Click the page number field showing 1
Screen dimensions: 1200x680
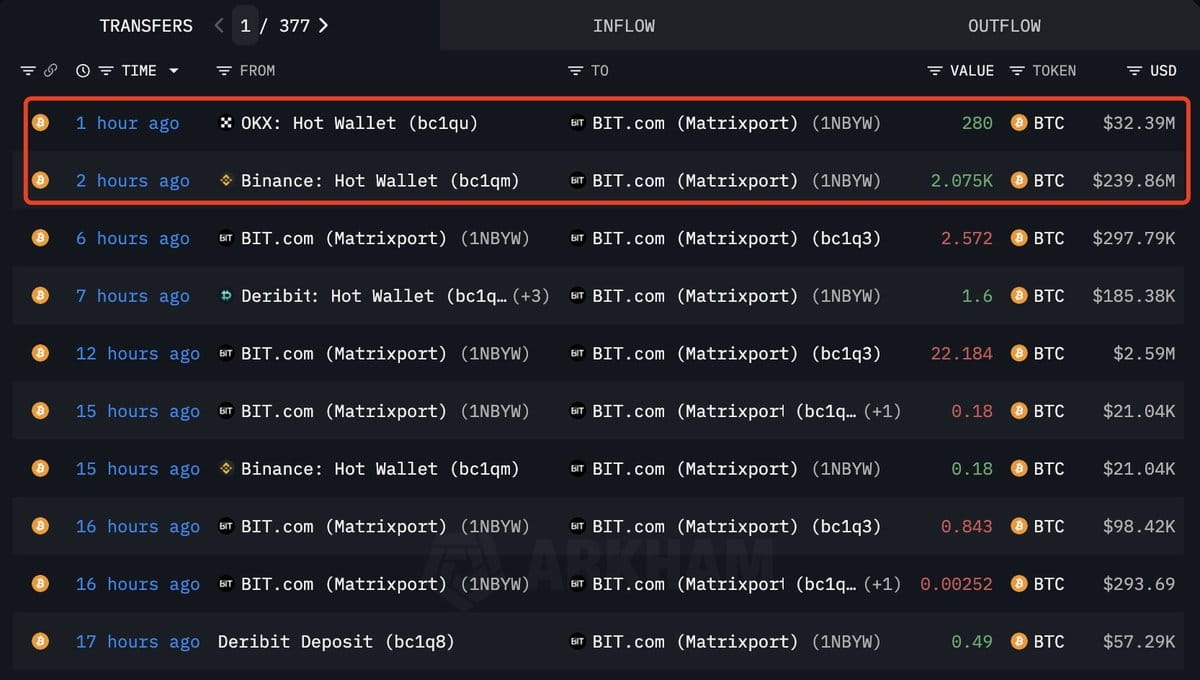[x=246, y=26]
